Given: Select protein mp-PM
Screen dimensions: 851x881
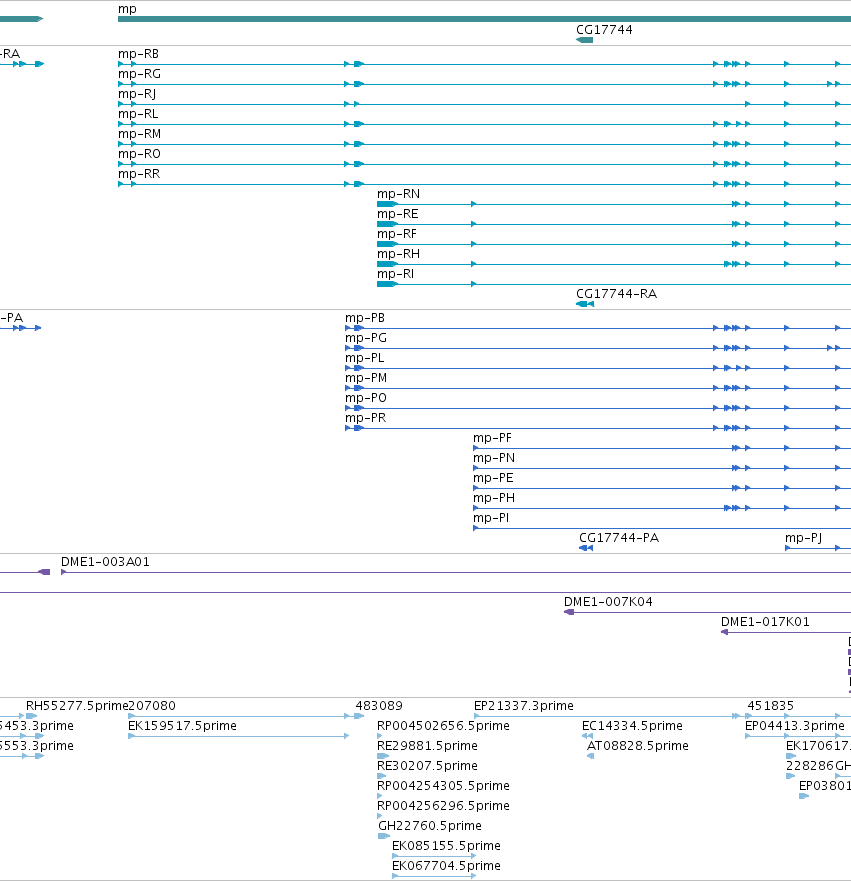Looking at the screenshot, I should click(366, 378).
